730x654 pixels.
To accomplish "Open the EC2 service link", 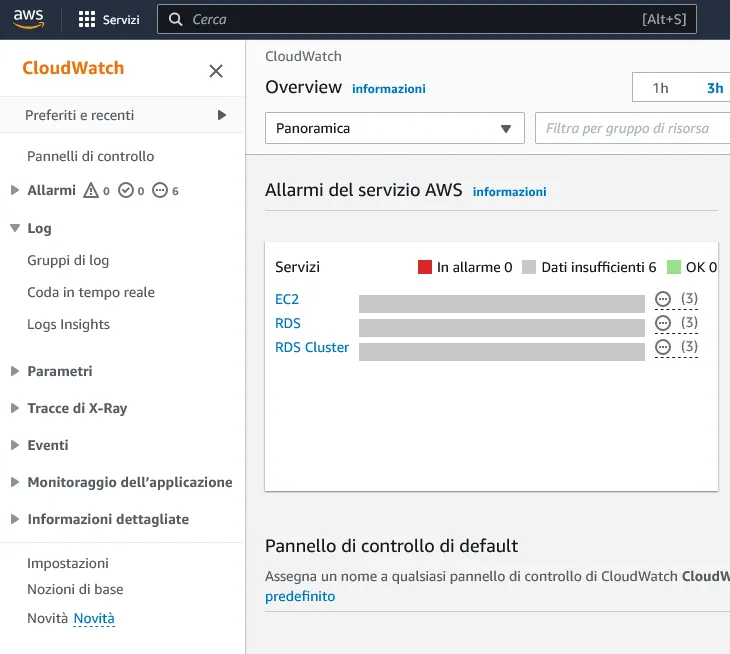I will (x=287, y=299).
